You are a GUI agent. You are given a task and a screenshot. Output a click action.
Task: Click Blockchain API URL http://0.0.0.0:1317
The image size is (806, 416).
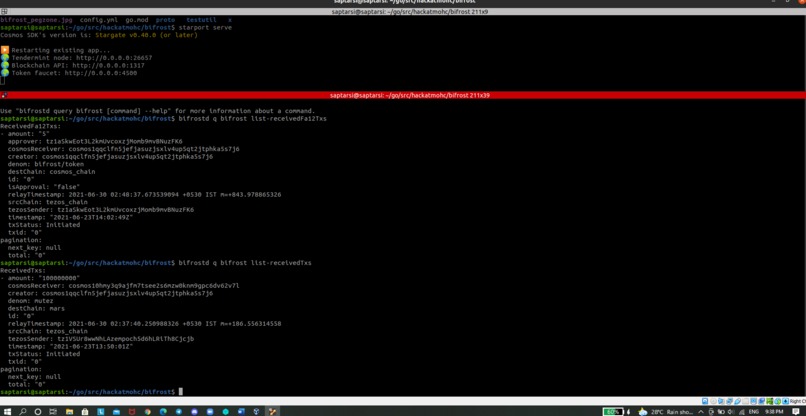click(108, 66)
